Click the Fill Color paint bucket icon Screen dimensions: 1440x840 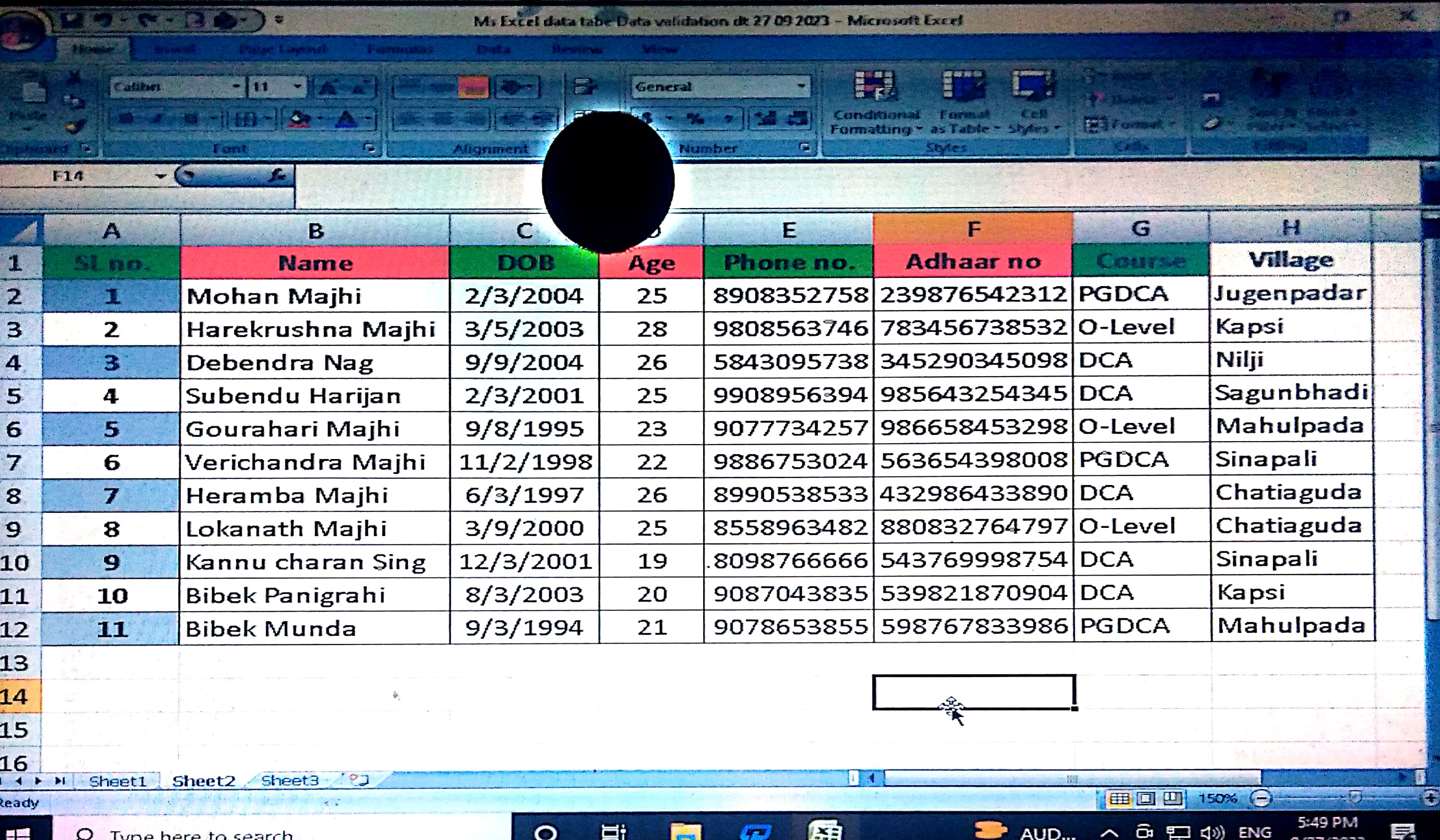tap(299, 119)
